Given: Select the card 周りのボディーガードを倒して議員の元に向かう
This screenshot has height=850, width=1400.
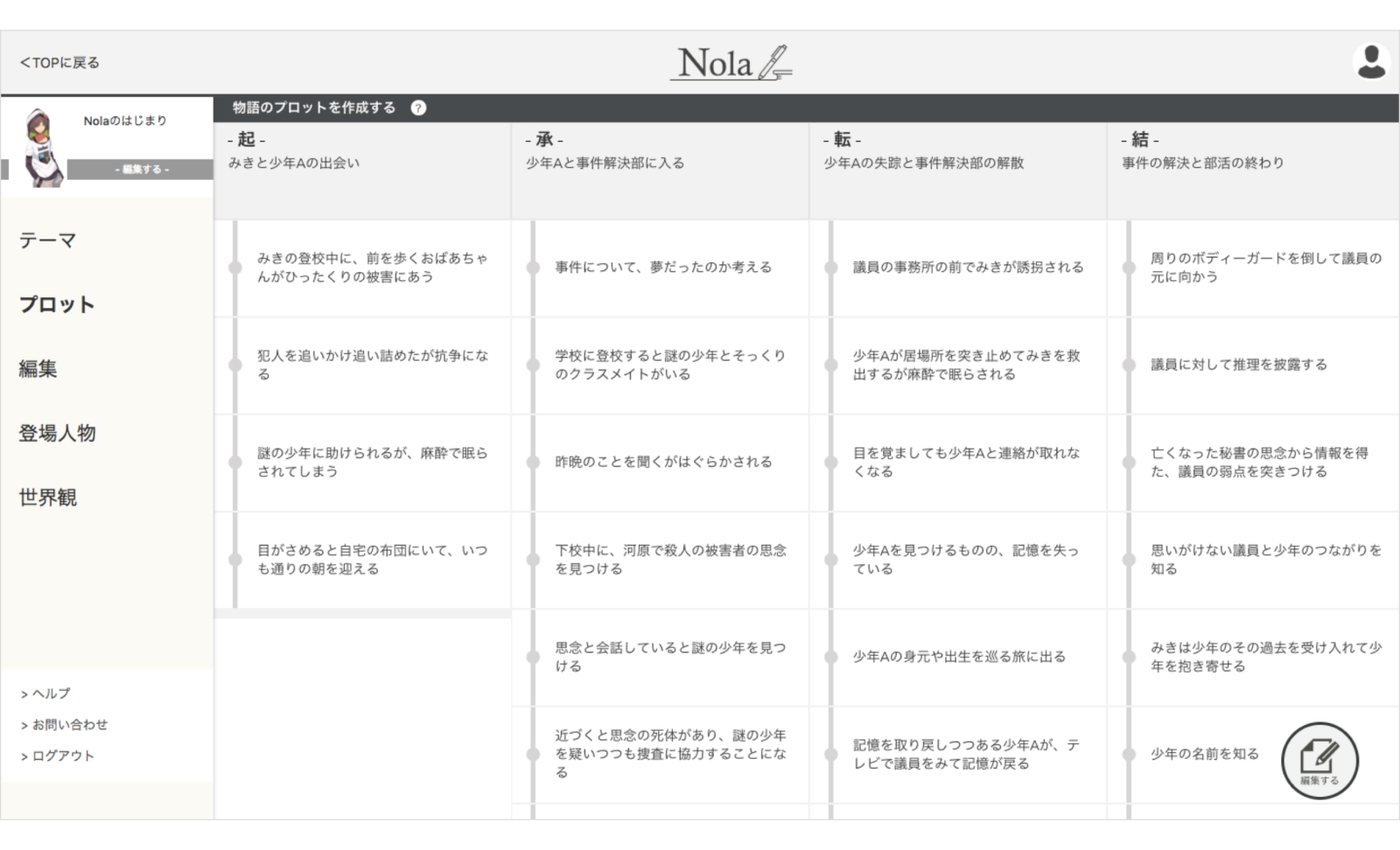Looking at the screenshot, I should (1254, 268).
